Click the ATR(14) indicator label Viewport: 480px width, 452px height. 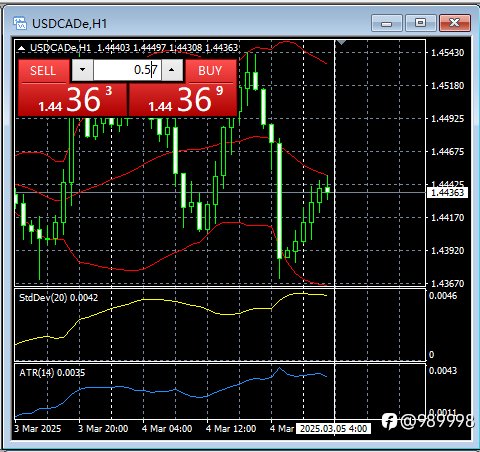click(x=52, y=372)
